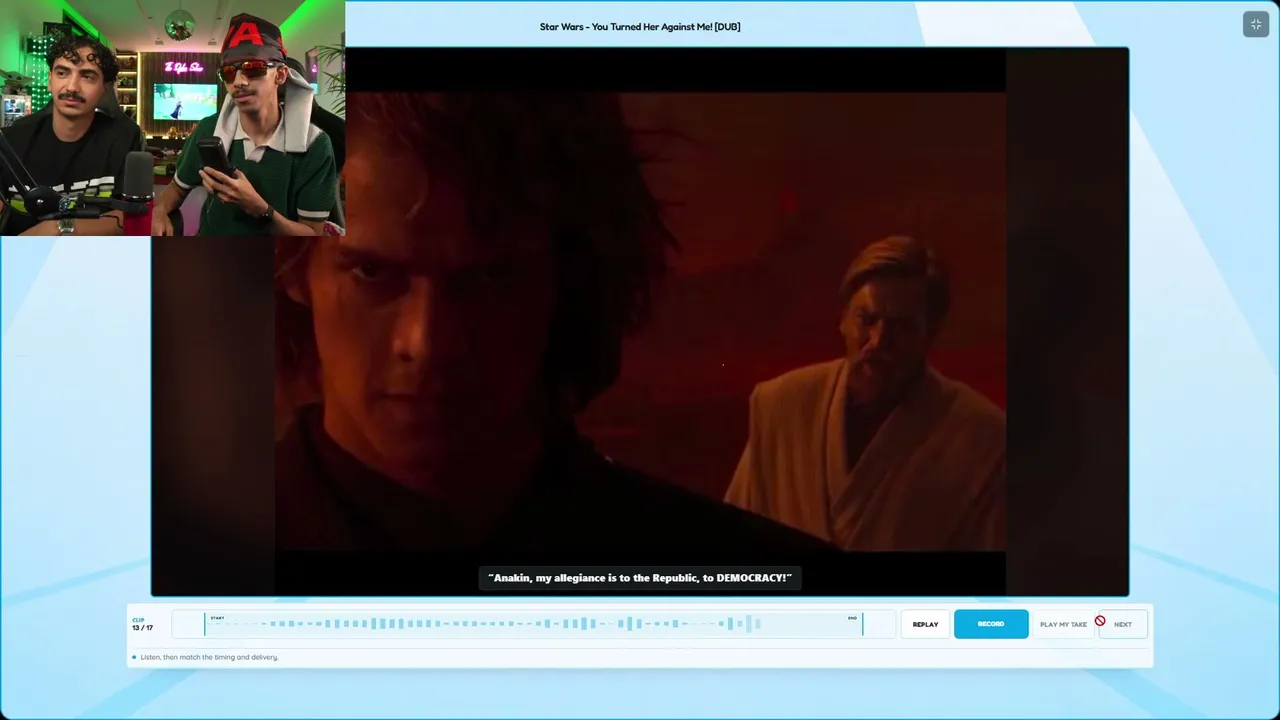This screenshot has height=720, width=1280.
Task: Click the "Star Wars - You Turned Her Against Me! [DUB]" title
Action: pos(640,27)
